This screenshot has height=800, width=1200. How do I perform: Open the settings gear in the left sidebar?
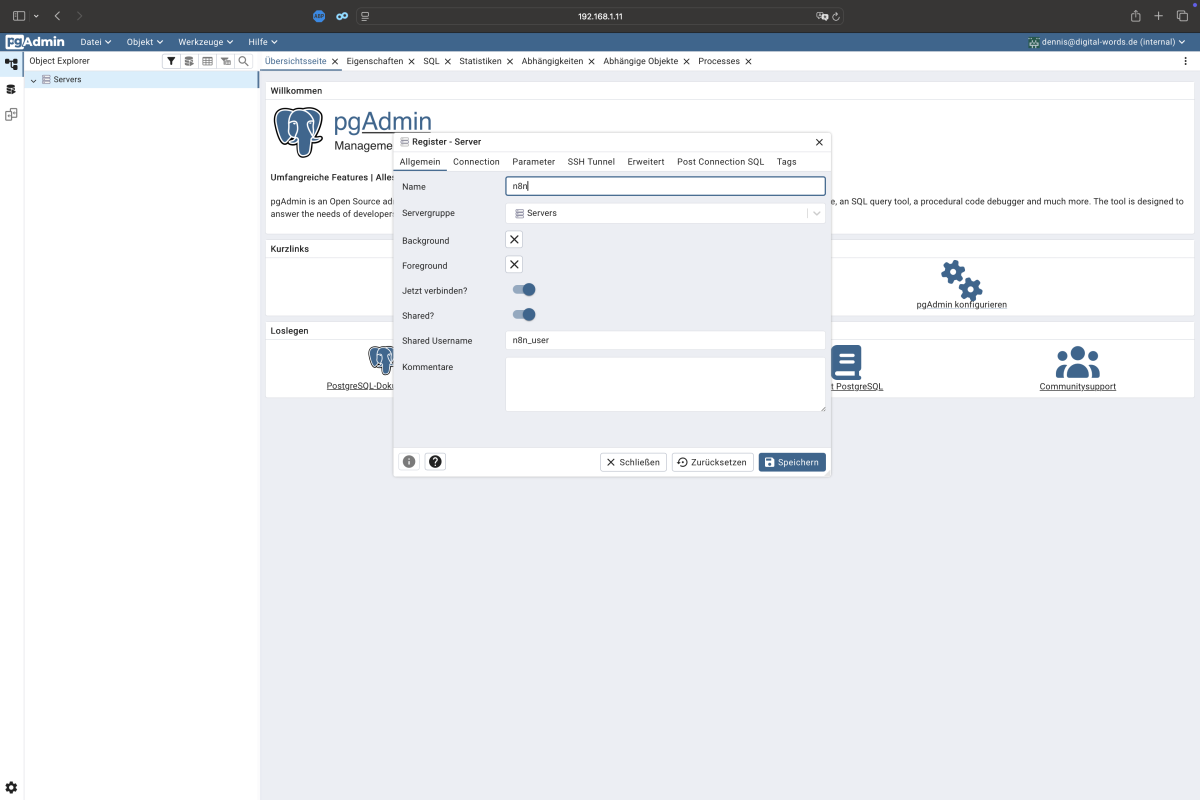click(x=12, y=788)
